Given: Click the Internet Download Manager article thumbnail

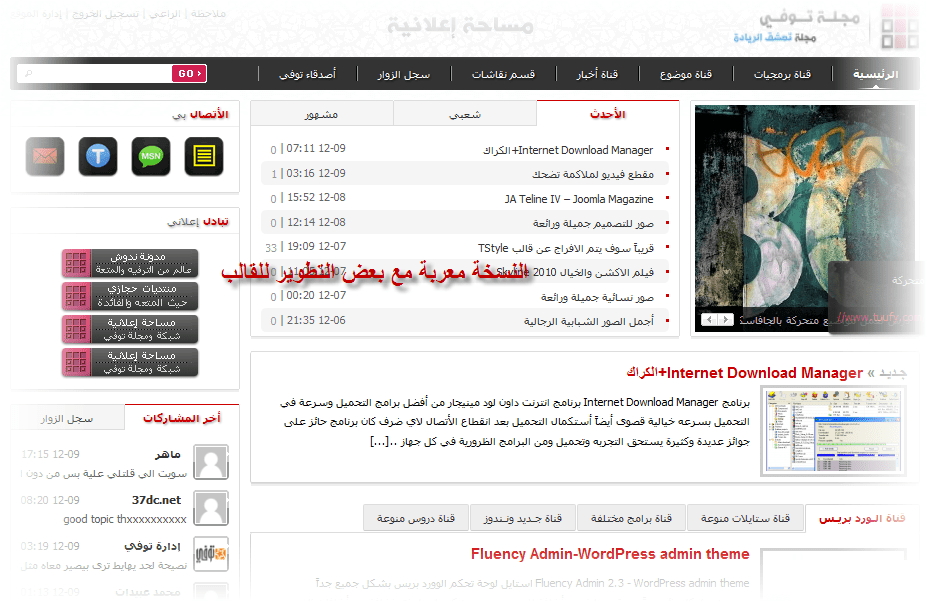Looking at the screenshot, I should [x=807, y=430].
